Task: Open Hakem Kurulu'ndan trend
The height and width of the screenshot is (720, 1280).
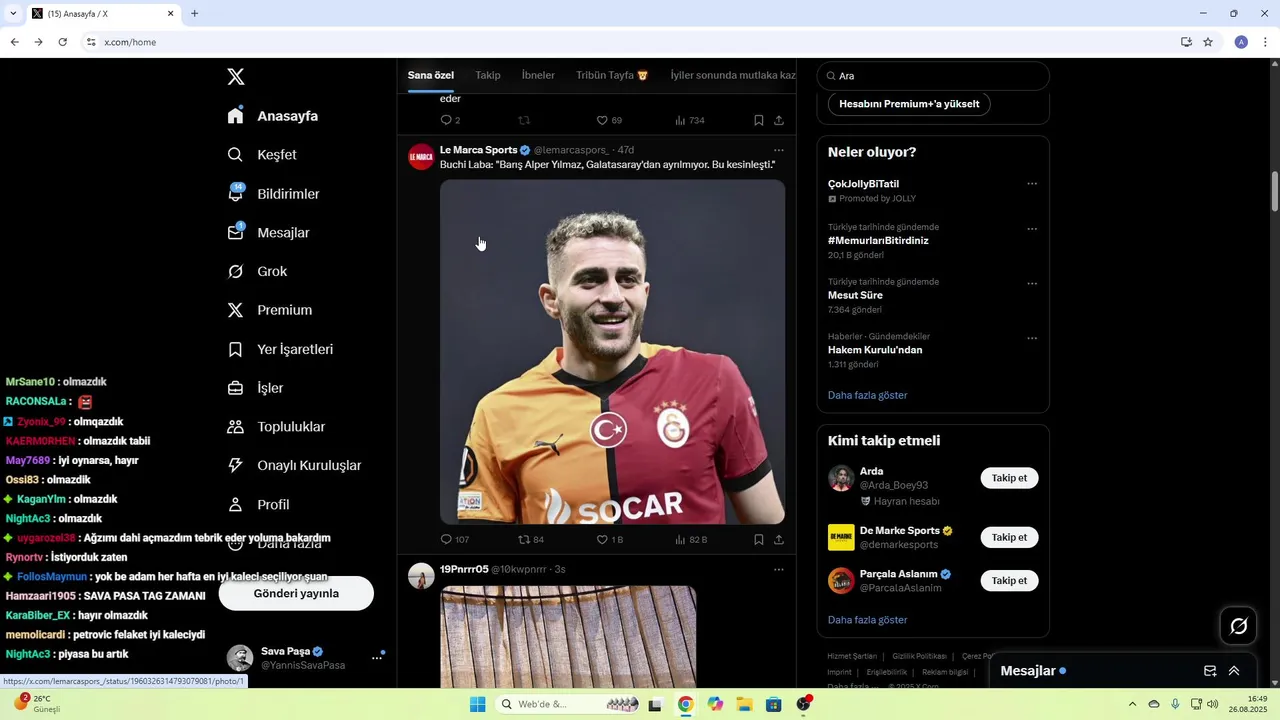Action: pyautogui.click(x=875, y=350)
